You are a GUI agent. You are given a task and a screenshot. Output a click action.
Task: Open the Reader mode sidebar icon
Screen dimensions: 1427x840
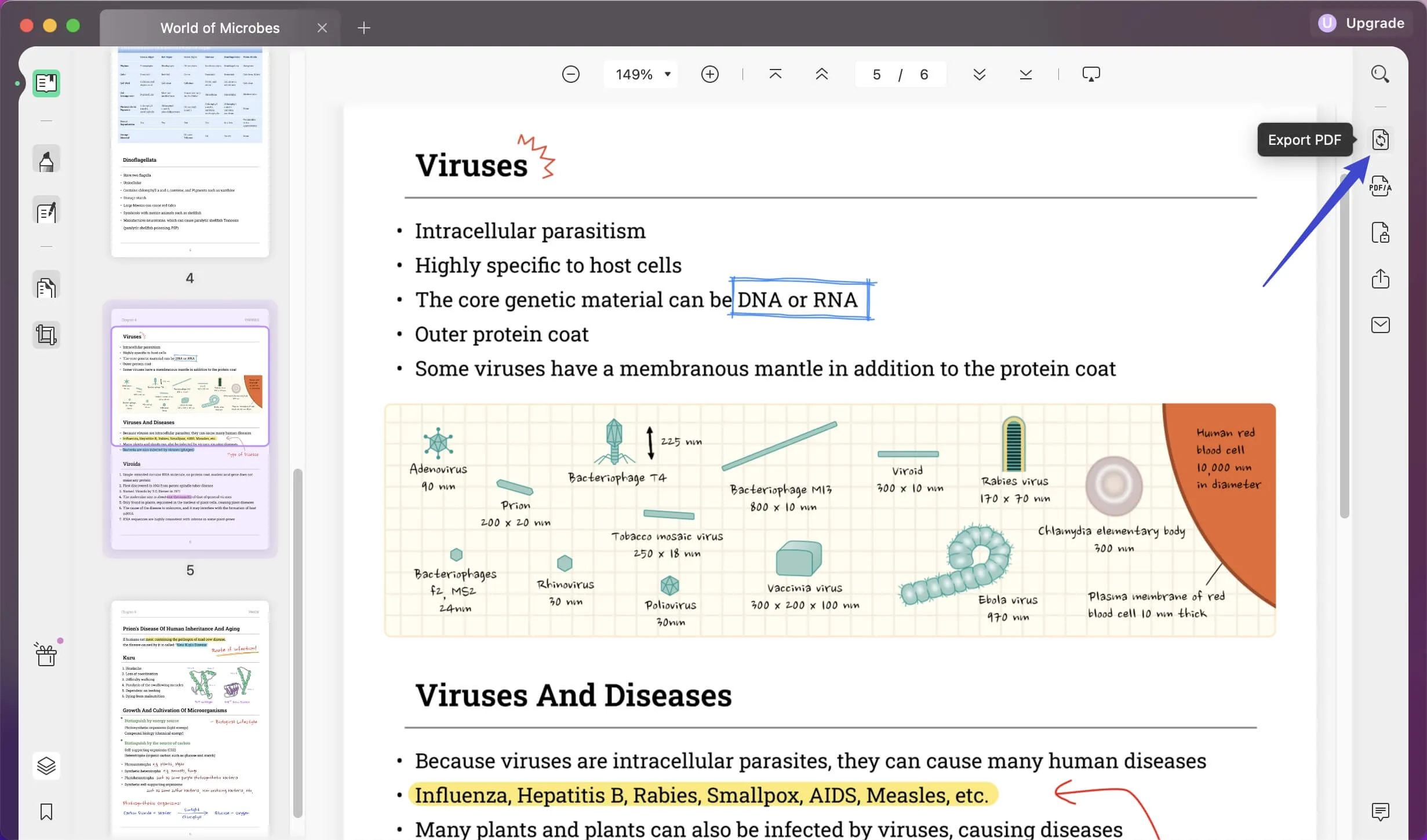(46, 83)
